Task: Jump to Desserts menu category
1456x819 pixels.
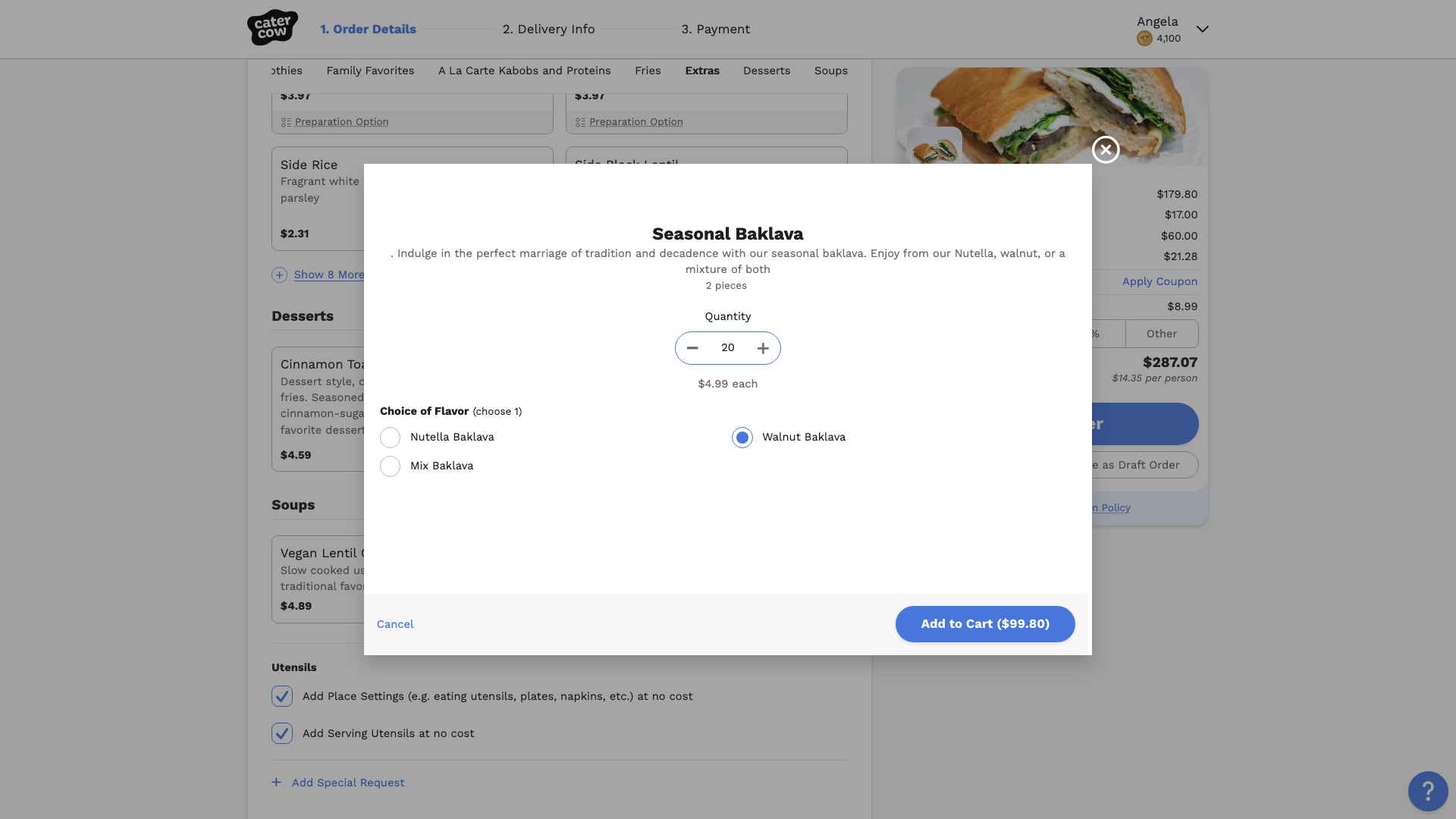Action: (x=767, y=71)
